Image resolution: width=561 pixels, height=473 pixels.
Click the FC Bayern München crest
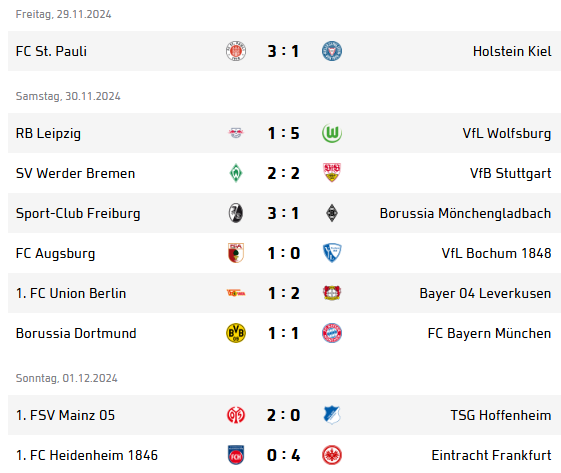[332, 333]
